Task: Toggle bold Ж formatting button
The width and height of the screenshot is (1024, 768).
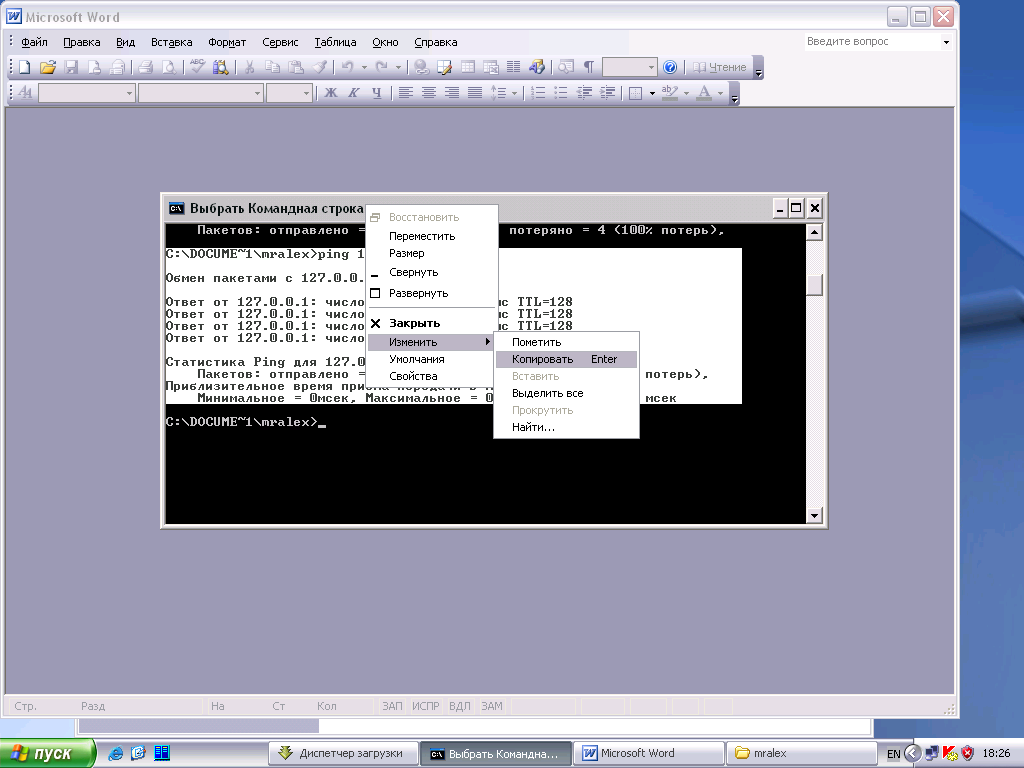Action: (x=331, y=93)
